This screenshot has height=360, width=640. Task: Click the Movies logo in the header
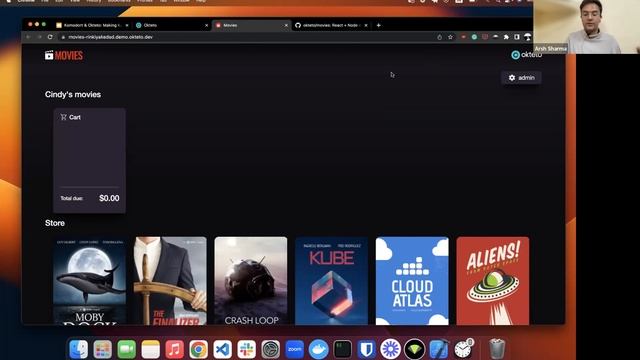pyautogui.click(x=64, y=56)
